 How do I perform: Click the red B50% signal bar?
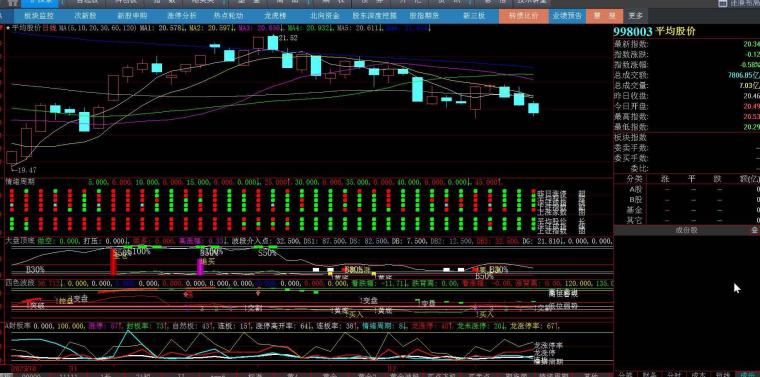pos(113,262)
